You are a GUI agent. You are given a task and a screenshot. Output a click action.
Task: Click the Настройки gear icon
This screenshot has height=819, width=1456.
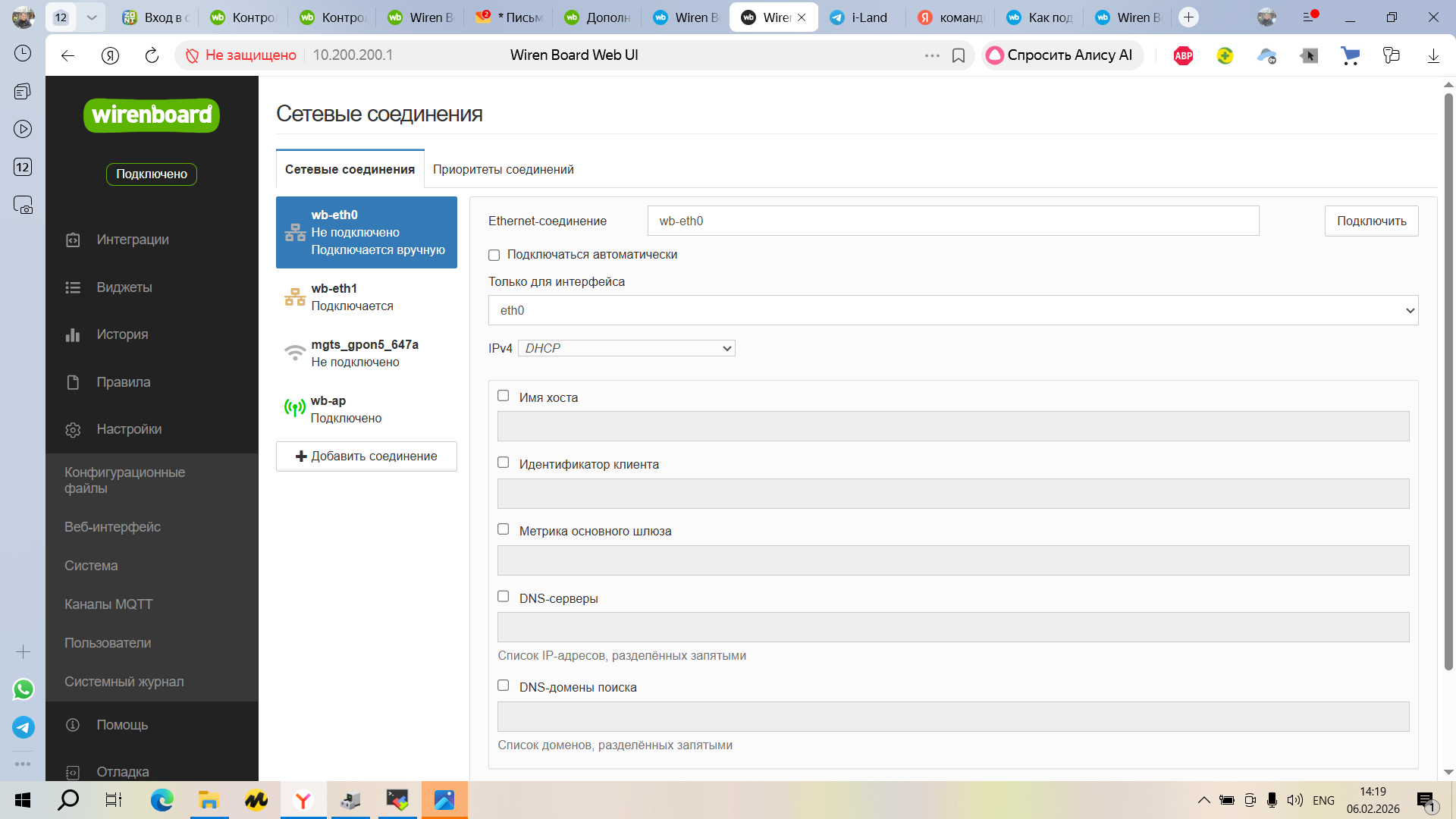coord(73,429)
